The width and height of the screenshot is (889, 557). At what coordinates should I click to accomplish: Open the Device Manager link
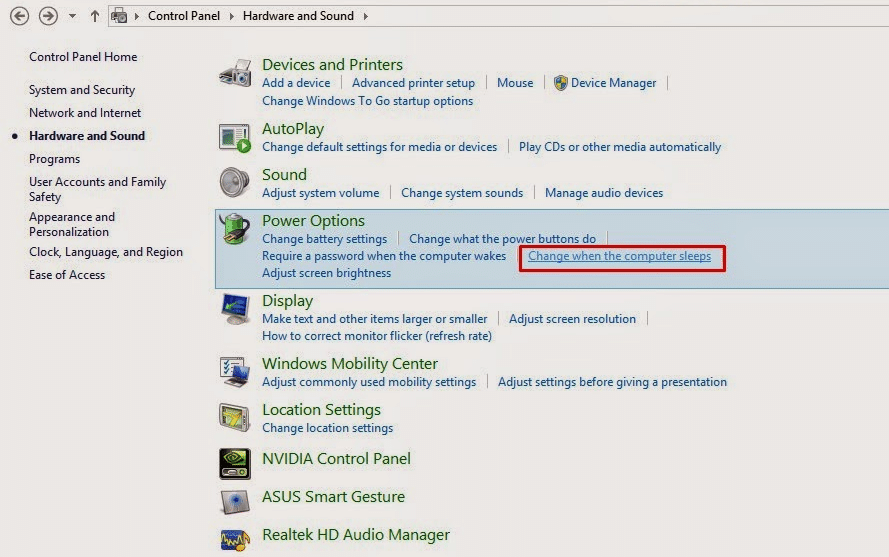tap(613, 83)
